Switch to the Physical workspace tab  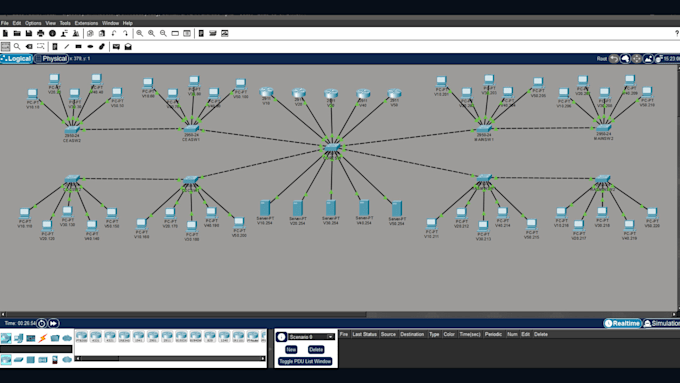51,59
